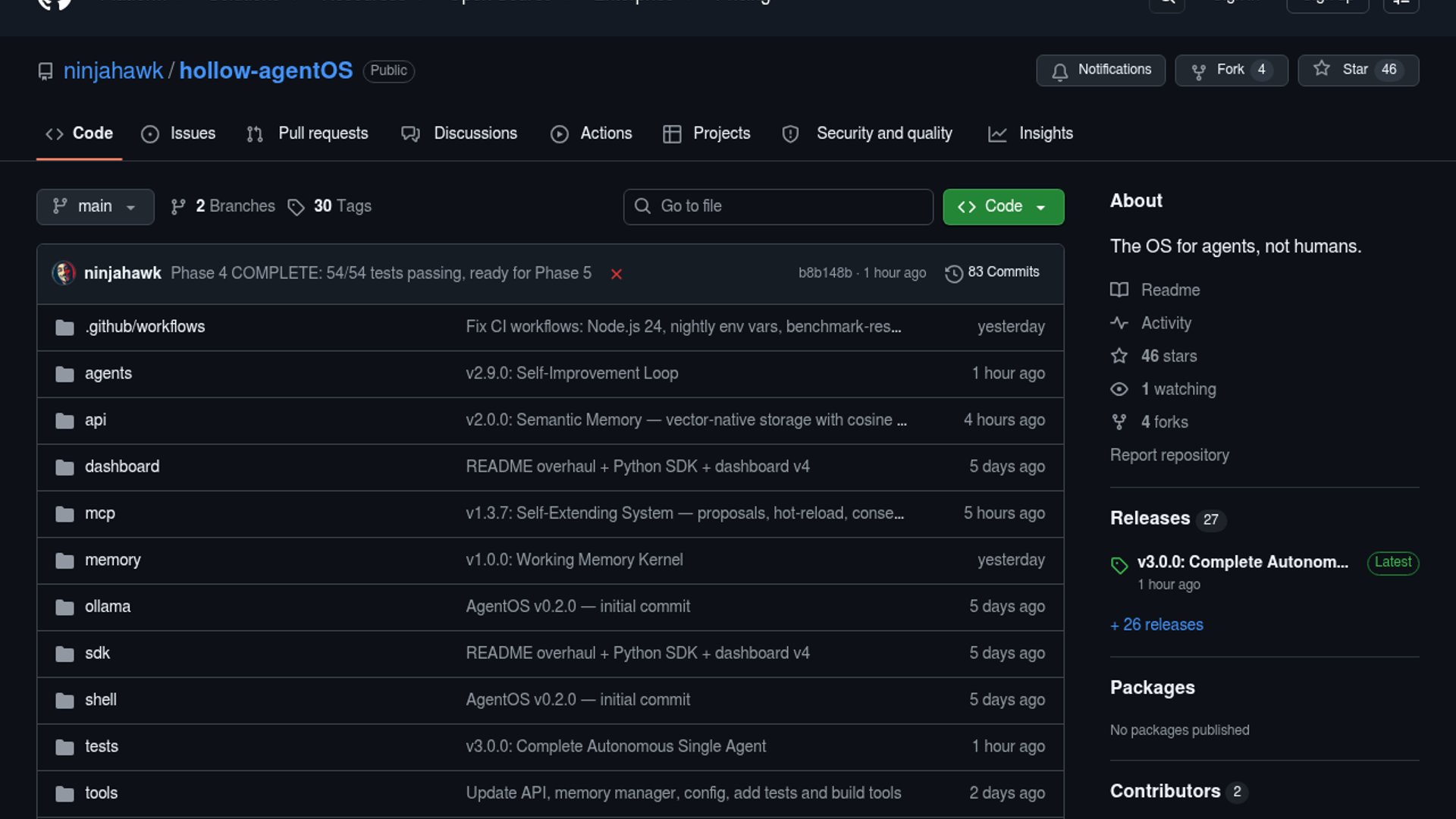Screen dimensions: 1456x819
Task: Expand the green Code dropdown
Action: tap(1003, 206)
